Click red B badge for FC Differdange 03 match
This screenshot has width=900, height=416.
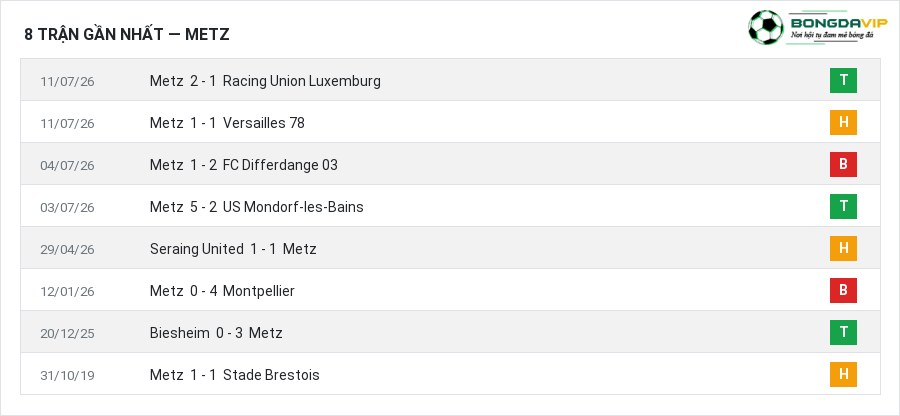843,164
